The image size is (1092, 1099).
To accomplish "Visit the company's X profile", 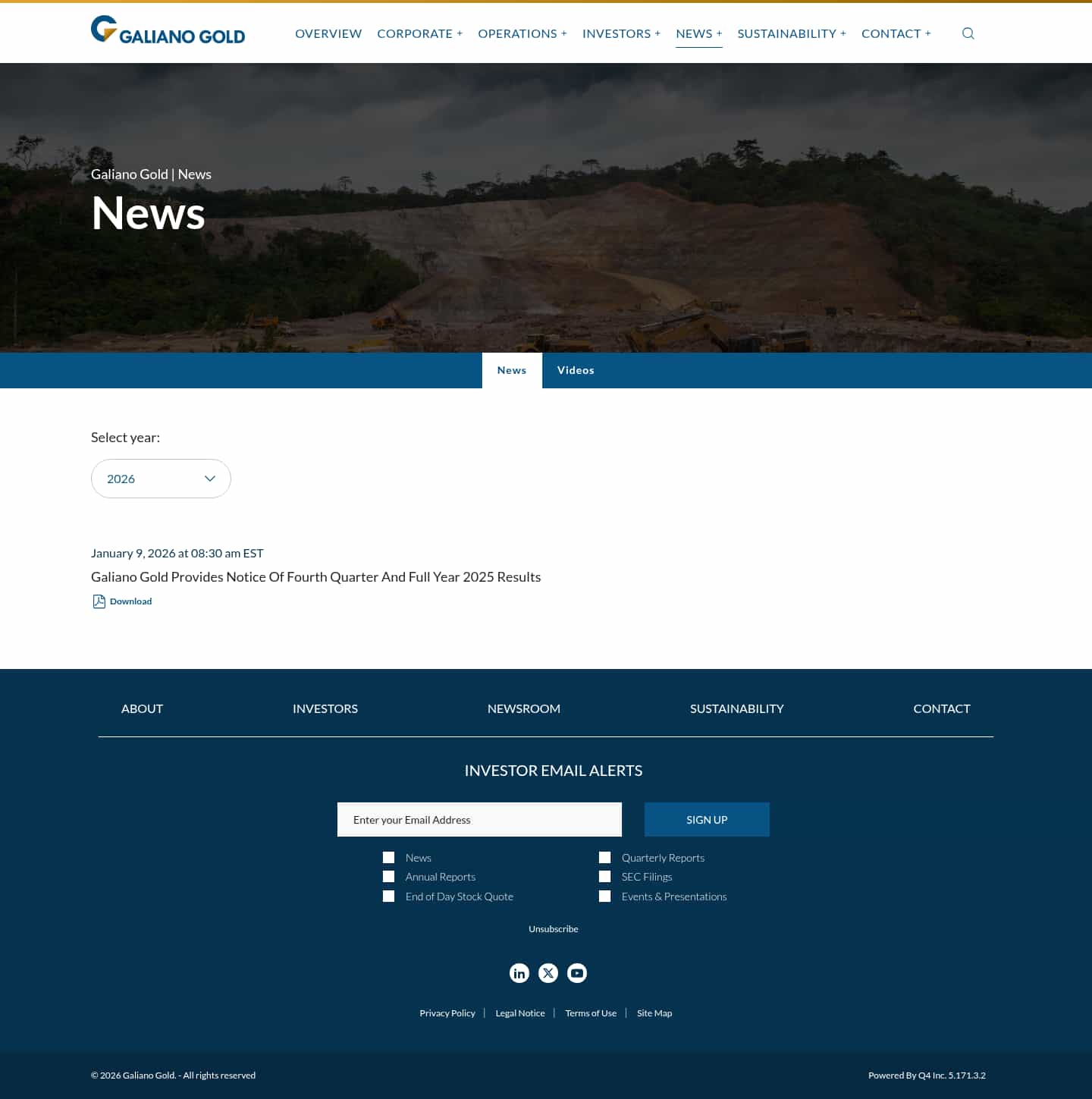I will pos(548,973).
